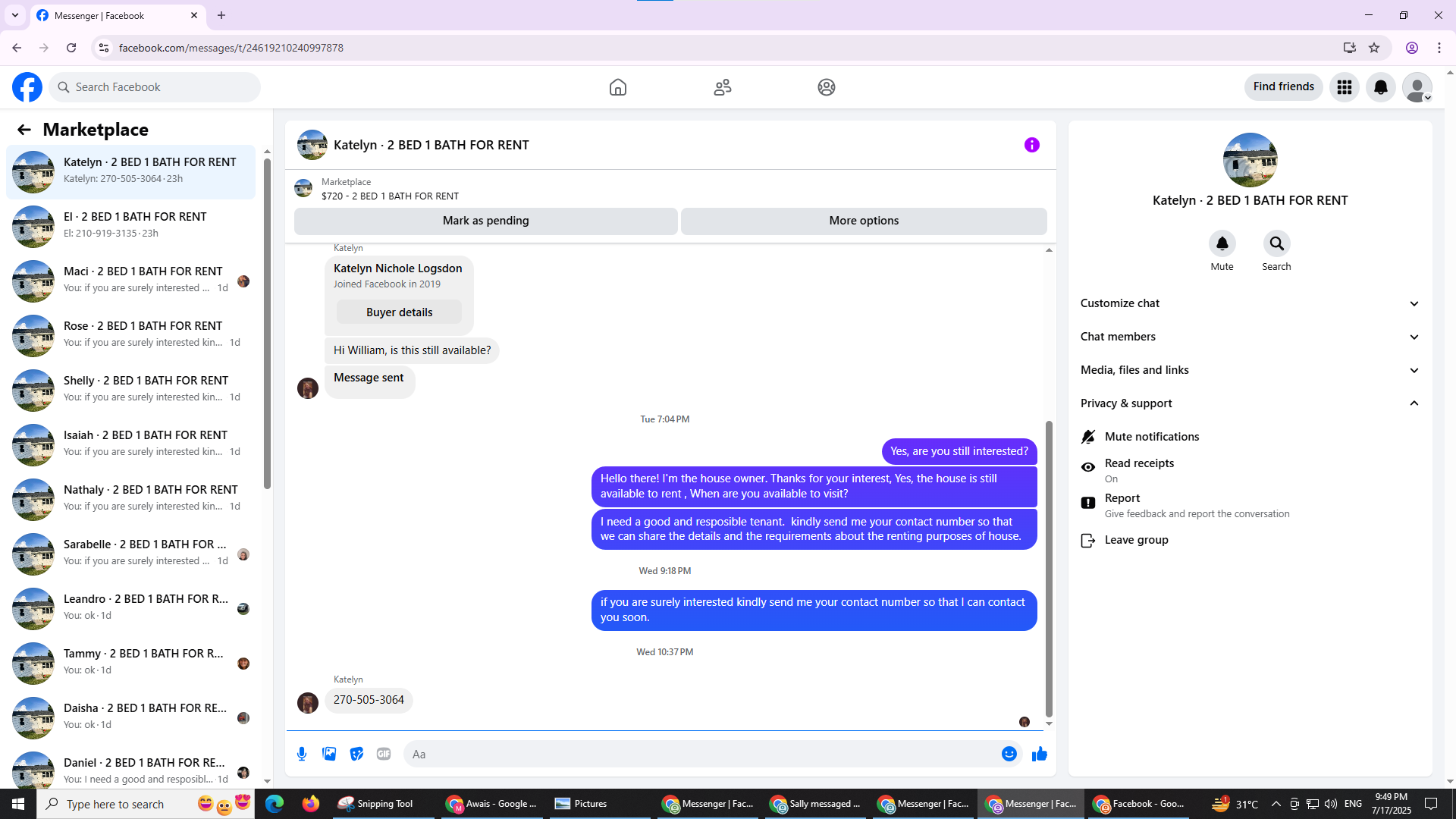
Task: Click the phone number 270-505-3064 message
Action: [369, 700]
